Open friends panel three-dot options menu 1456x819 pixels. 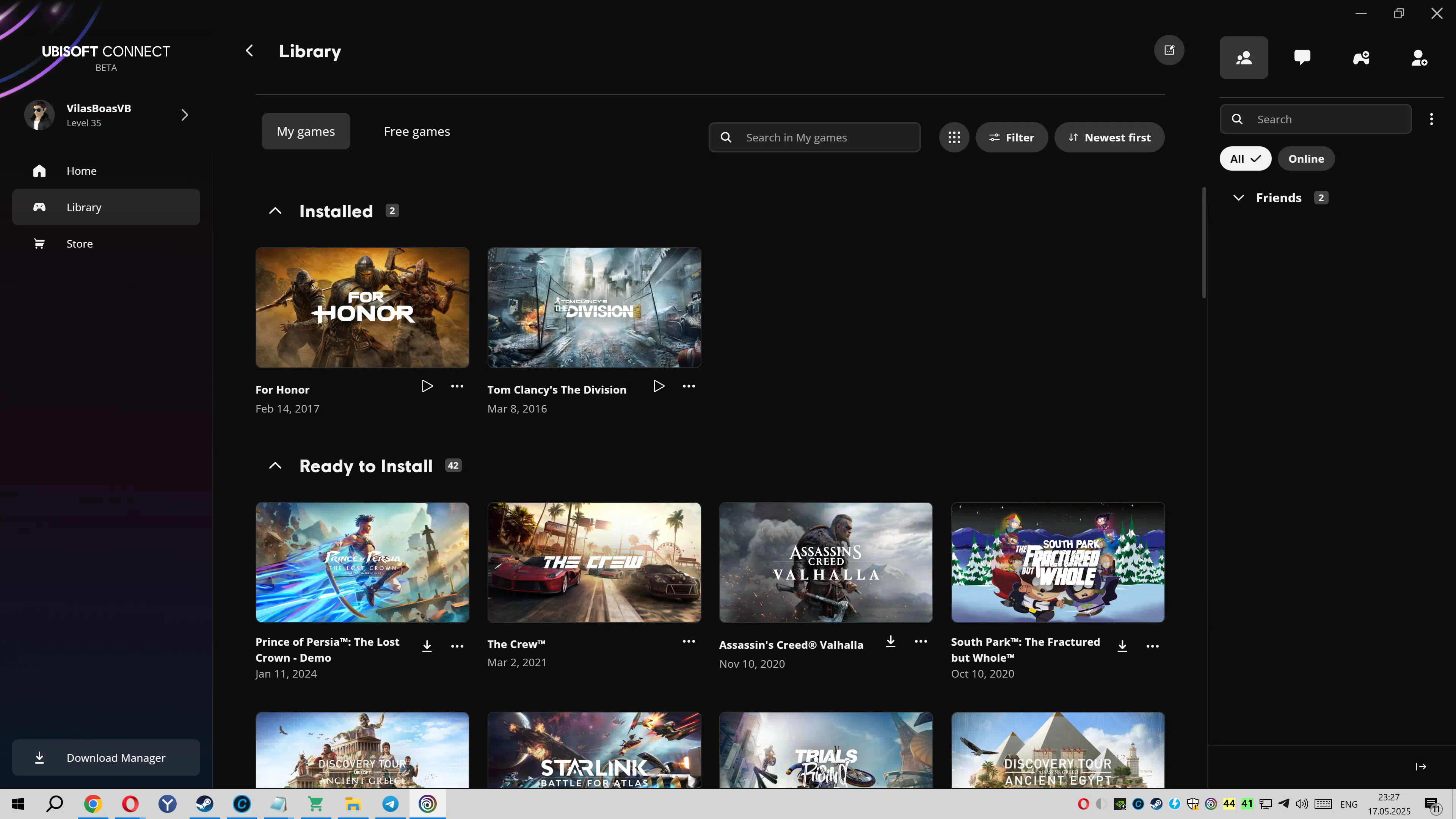coord(1431,119)
